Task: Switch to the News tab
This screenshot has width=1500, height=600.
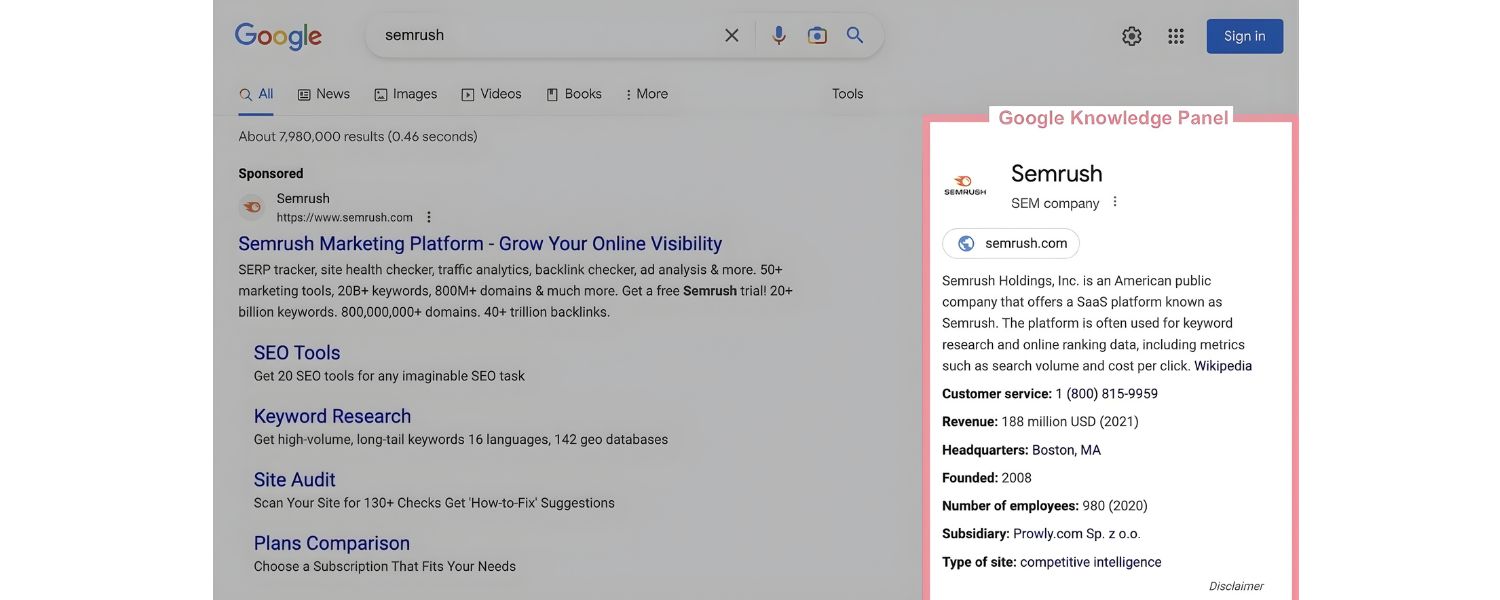Action: tap(324, 94)
